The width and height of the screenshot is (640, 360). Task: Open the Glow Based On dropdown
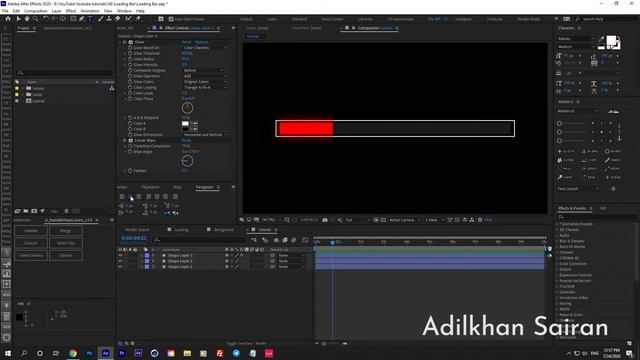coord(204,48)
